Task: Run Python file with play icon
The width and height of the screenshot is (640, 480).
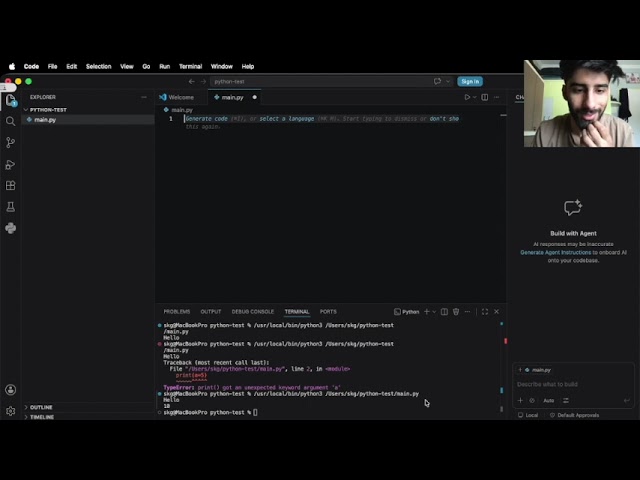Action: (x=467, y=97)
